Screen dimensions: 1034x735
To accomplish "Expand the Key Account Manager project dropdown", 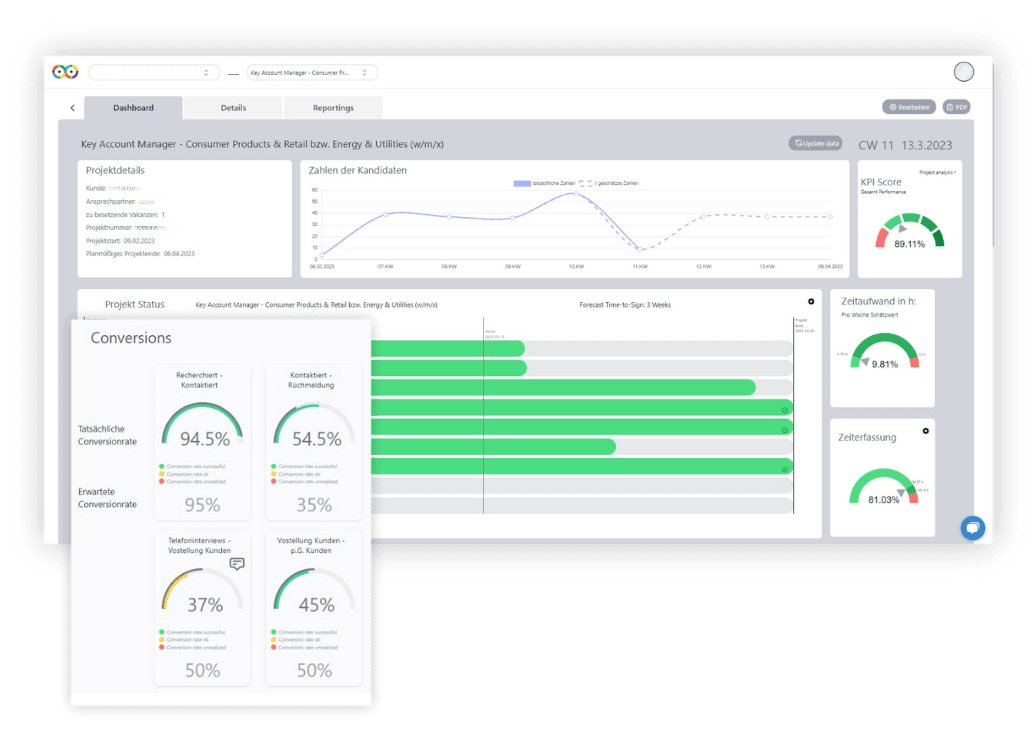I will (x=311, y=73).
